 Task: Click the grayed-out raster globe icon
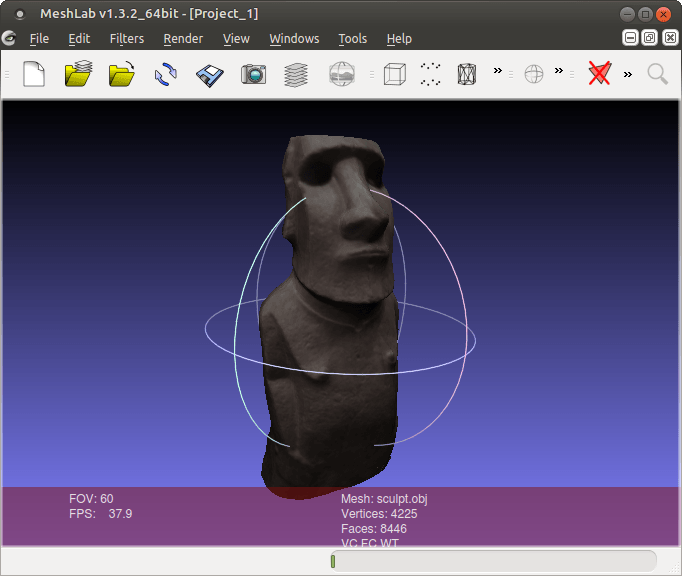coord(342,74)
